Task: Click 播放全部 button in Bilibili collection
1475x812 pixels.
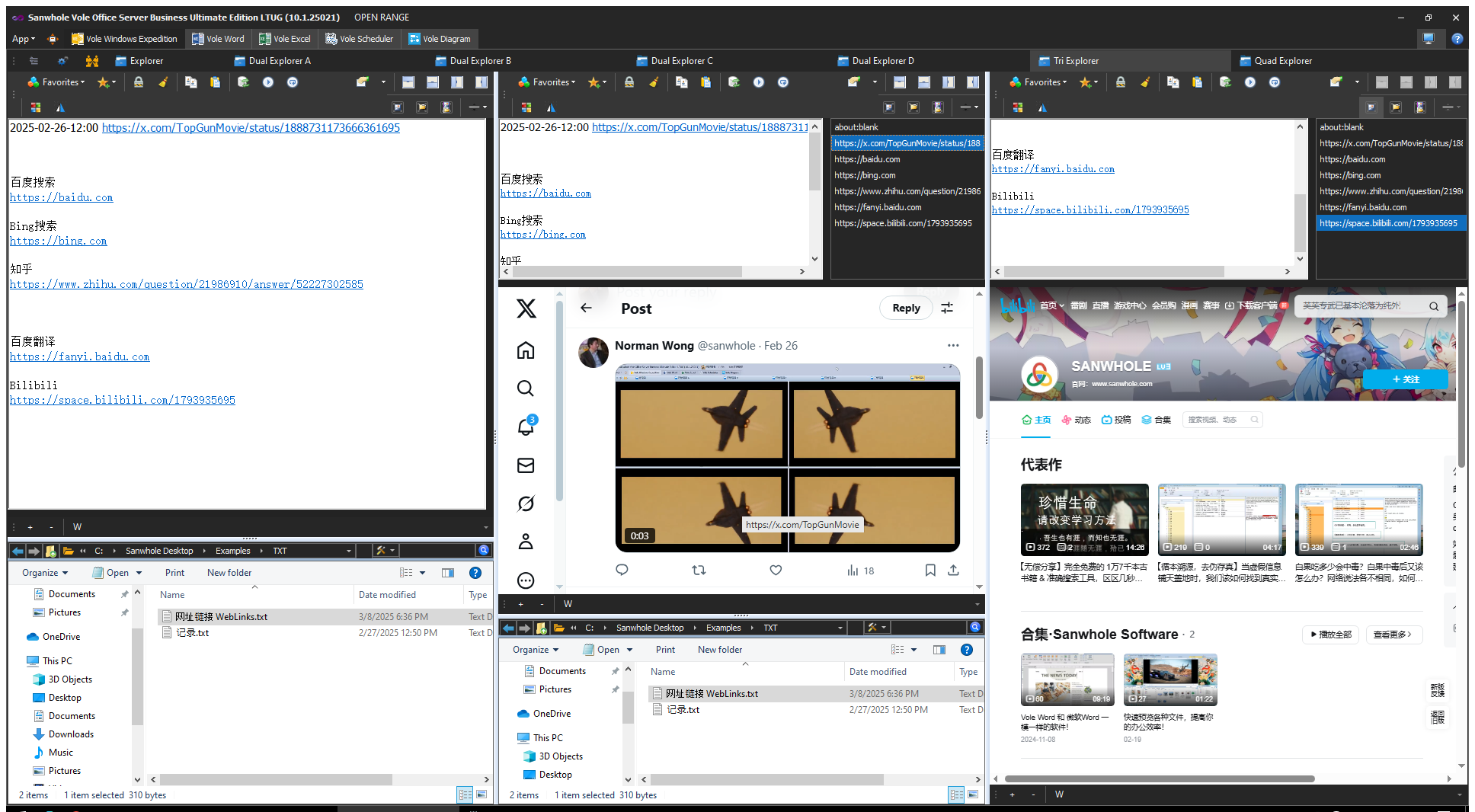Action: click(1331, 635)
